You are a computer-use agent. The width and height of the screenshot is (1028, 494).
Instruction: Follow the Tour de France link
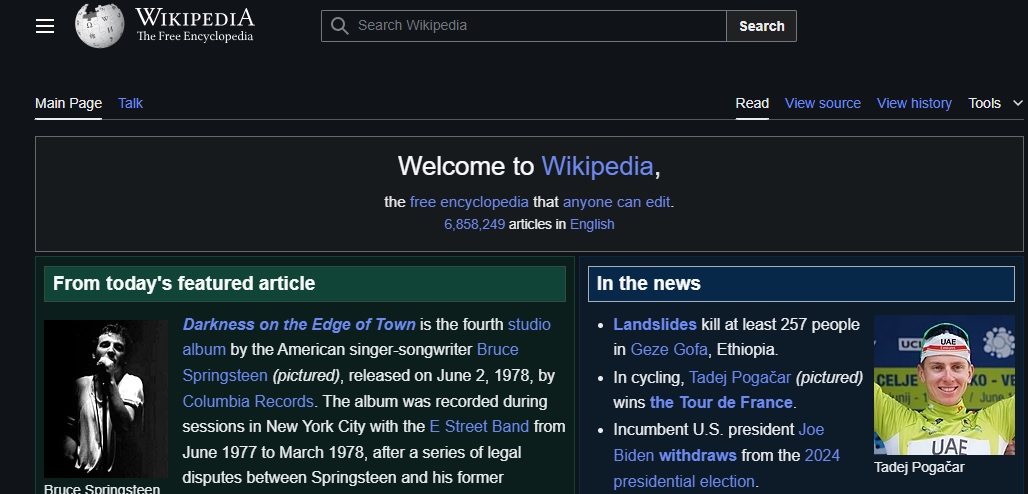coord(721,402)
